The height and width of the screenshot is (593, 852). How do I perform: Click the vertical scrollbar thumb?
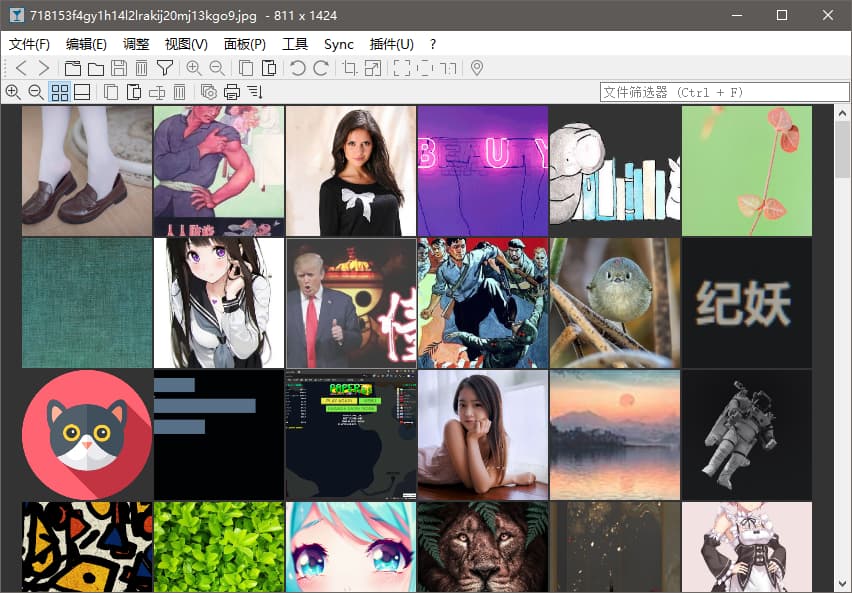(842, 150)
